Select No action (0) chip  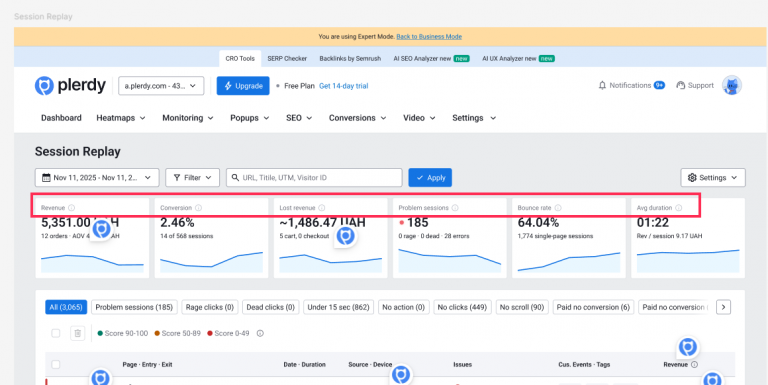click(x=404, y=307)
